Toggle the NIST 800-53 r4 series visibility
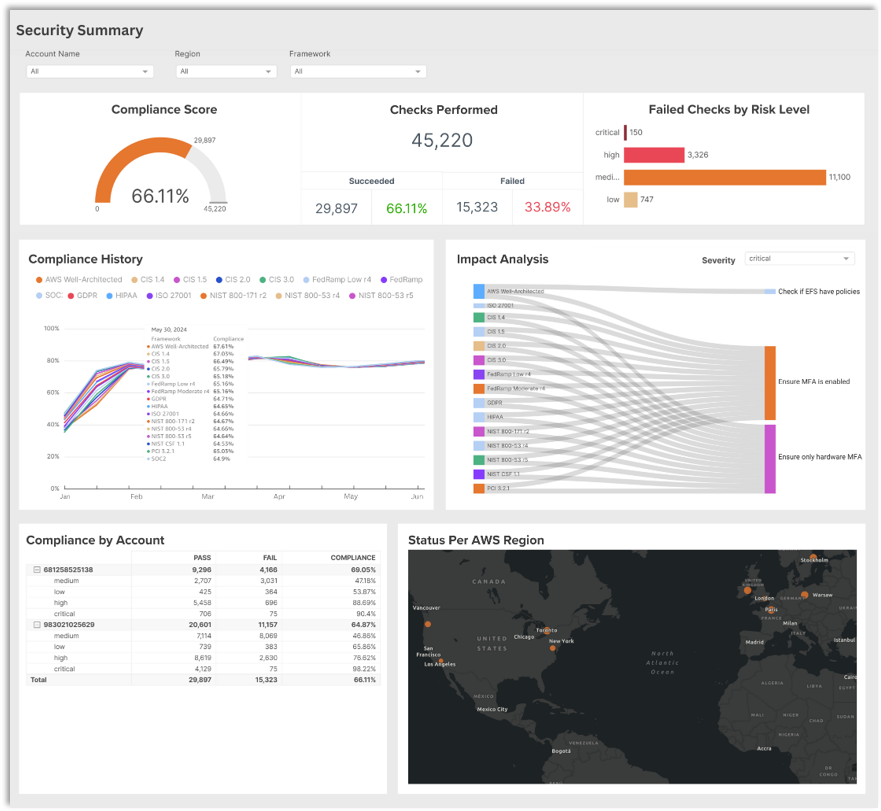881x811 pixels. tap(278, 294)
